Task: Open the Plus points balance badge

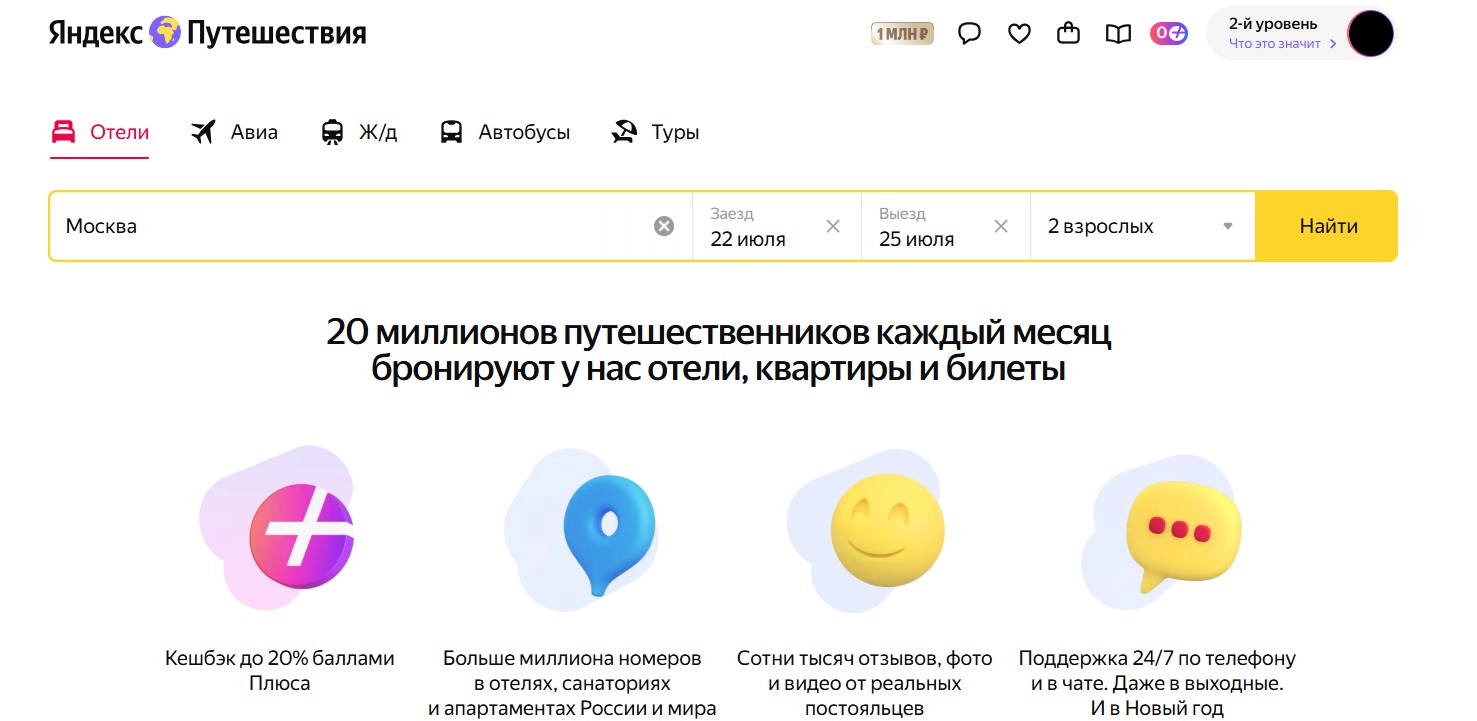Action: click(1169, 34)
